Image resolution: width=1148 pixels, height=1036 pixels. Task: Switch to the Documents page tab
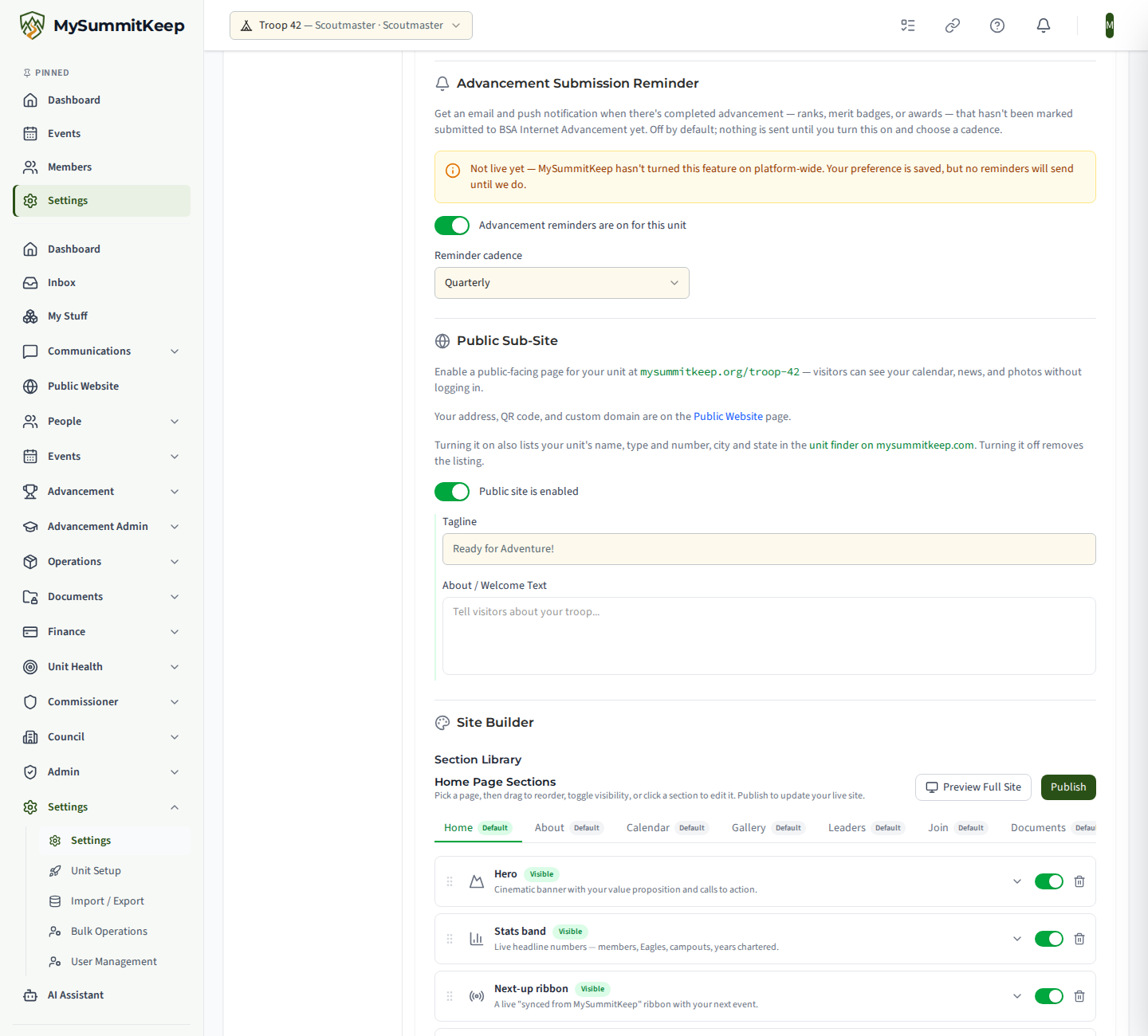pyautogui.click(x=1048, y=828)
